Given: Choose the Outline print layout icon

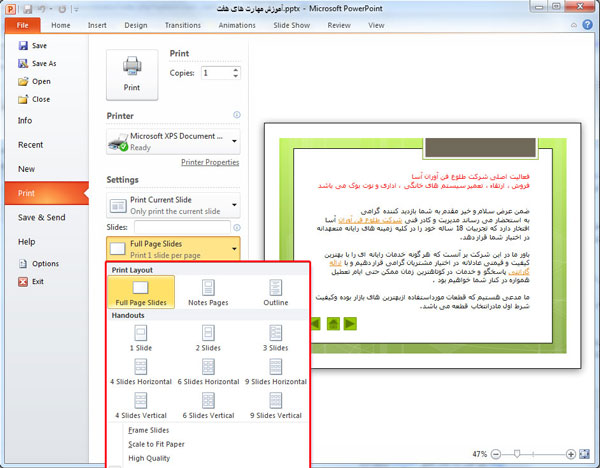Looking at the screenshot, I should point(275,288).
